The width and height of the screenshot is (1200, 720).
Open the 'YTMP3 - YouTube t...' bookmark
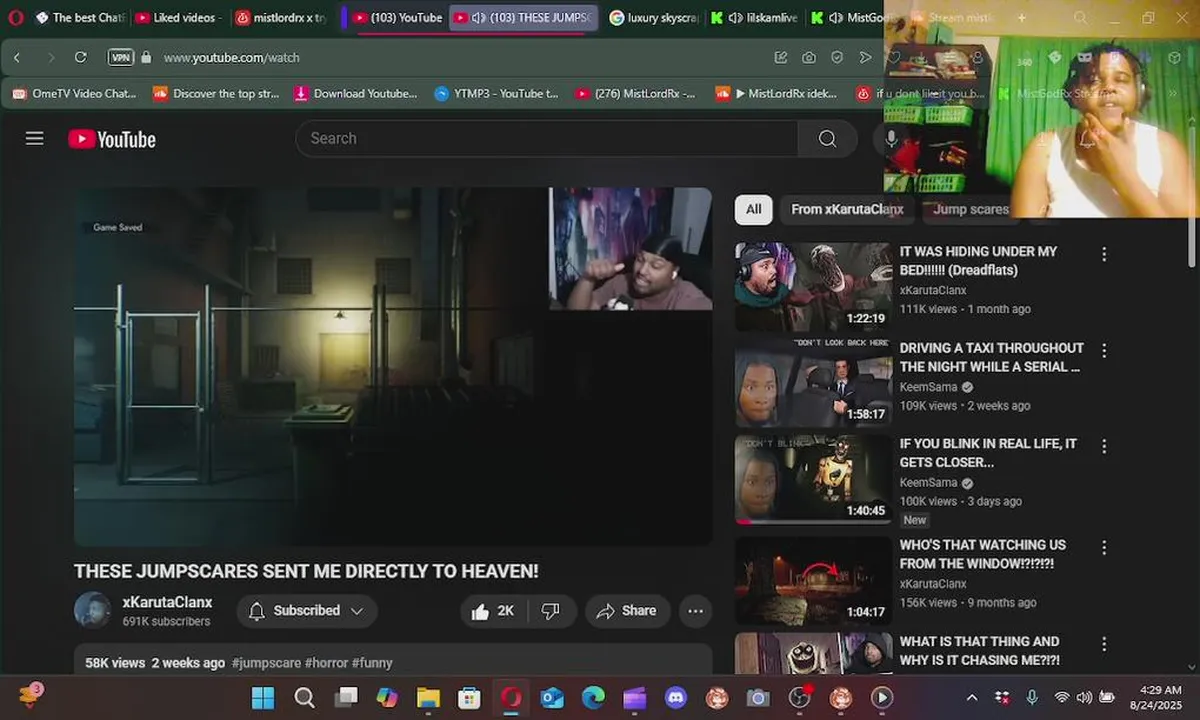(x=496, y=93)
